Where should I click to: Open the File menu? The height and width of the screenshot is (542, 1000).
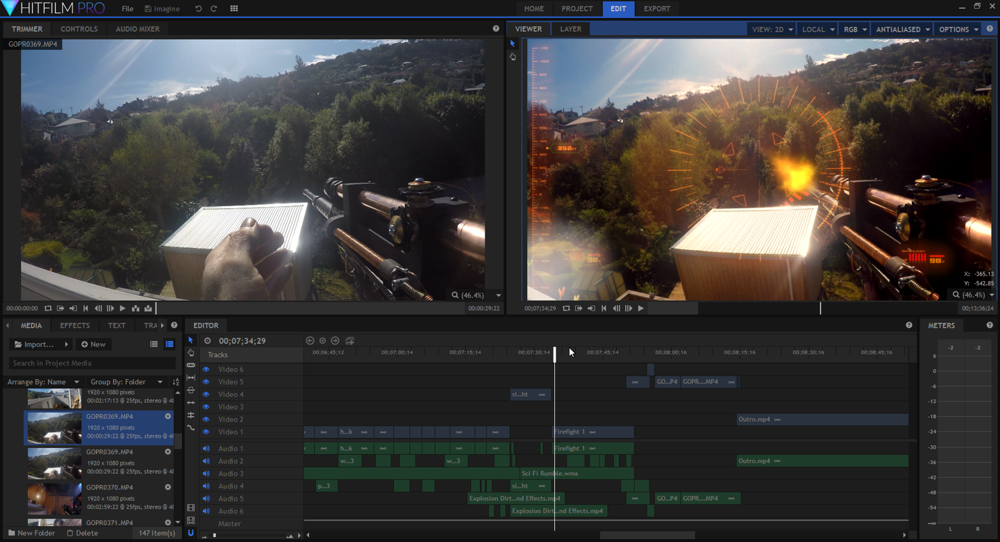[128, 9]
